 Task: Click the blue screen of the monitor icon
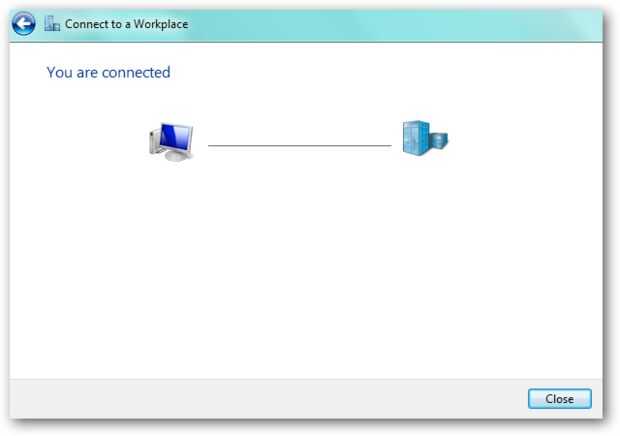click(x=176, y=138)
